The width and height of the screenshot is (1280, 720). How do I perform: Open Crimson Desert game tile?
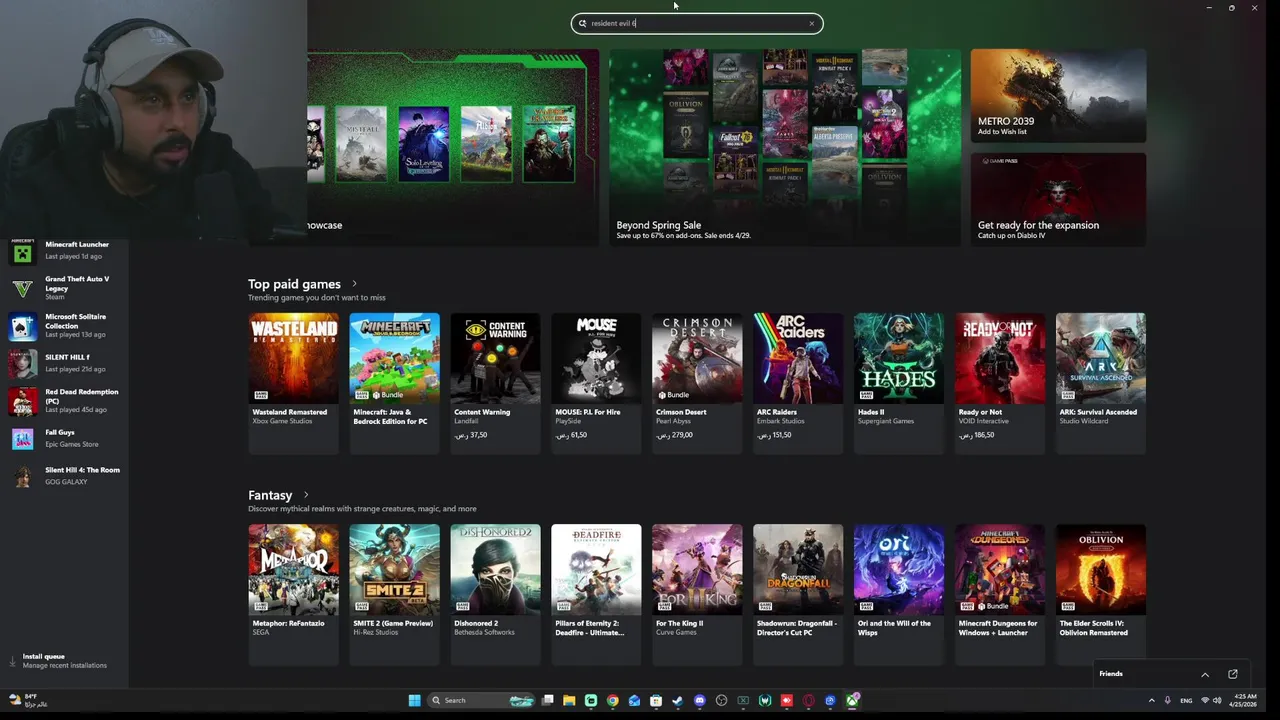click(x=697, y=383)
